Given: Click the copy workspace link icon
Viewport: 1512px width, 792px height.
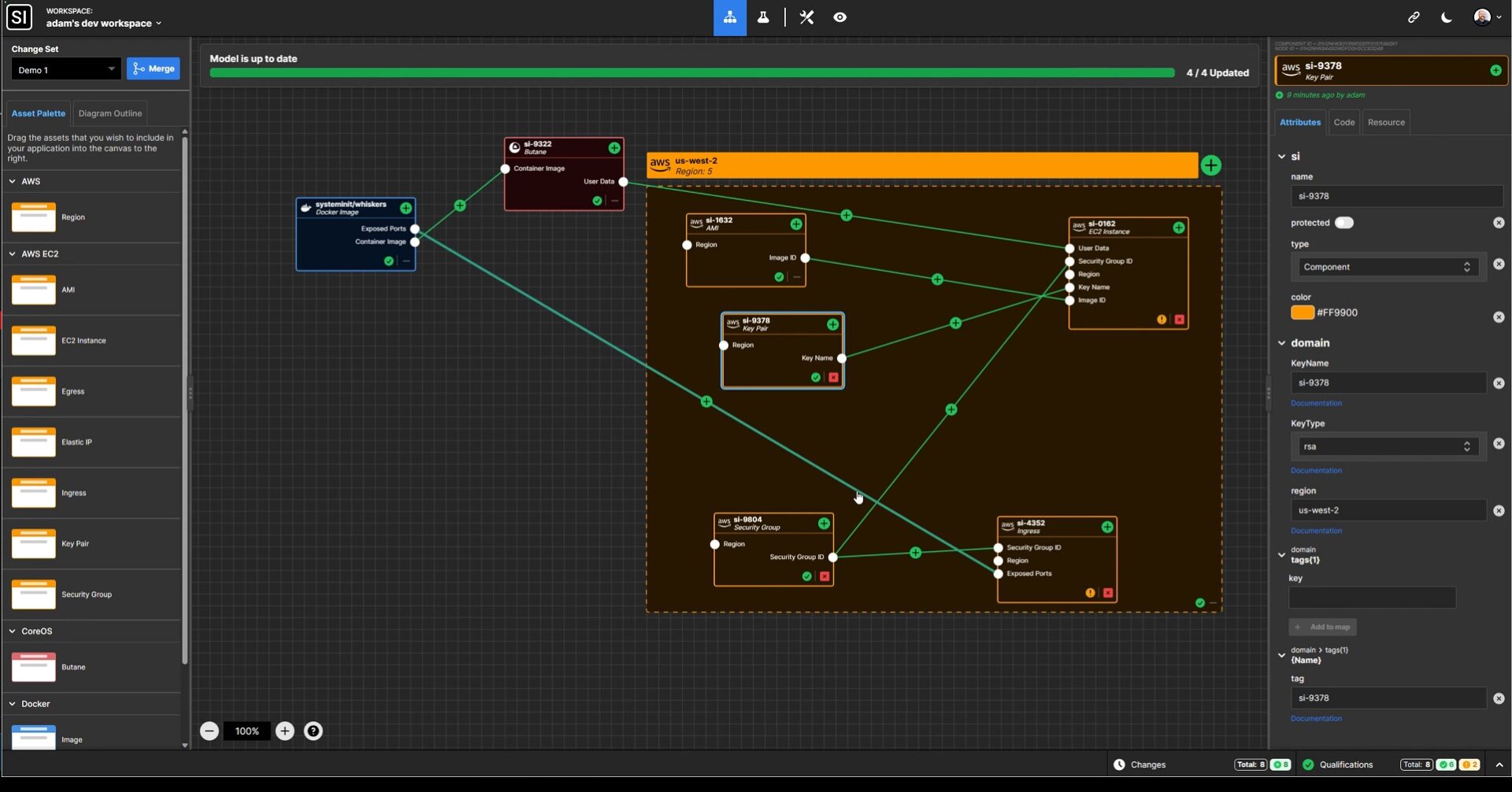Looking at the screenshot, I should tap(1414, 17).
